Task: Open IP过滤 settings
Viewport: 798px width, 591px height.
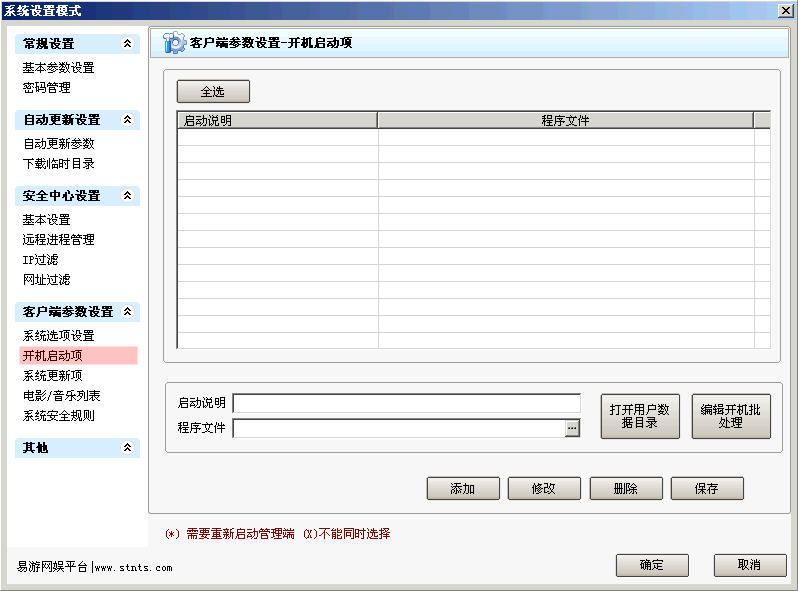Action: [x=40, y=260]
